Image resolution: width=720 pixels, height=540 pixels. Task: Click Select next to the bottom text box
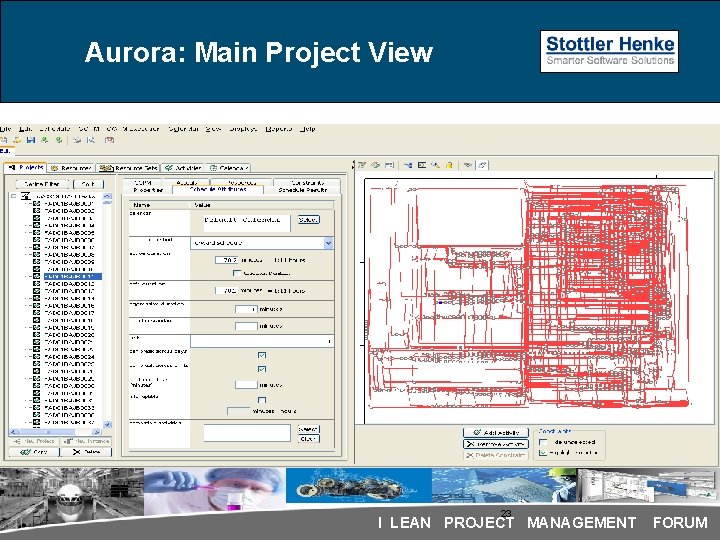click(308, 429)
